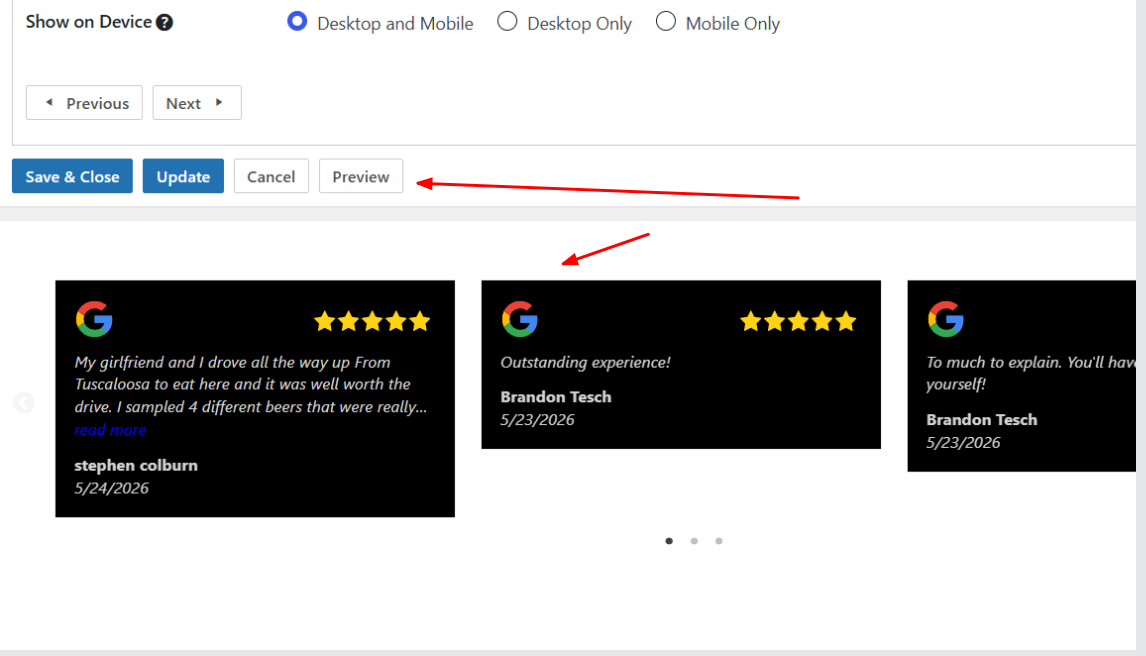Click the Save & Close button
This screenshot has width=1146, height=656.
click(72, 176)
